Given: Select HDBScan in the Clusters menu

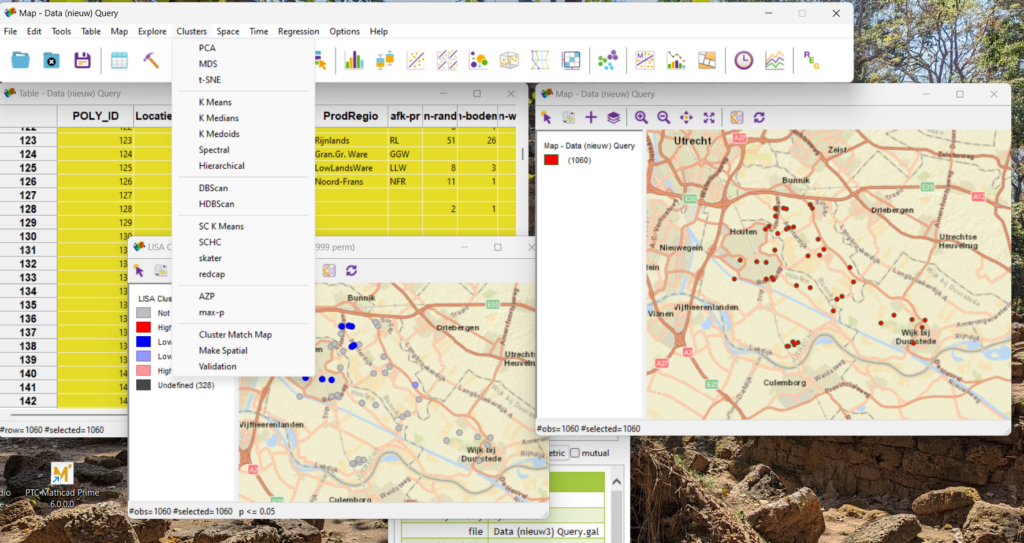Looking at the screenshot, I should coord(216,204).
